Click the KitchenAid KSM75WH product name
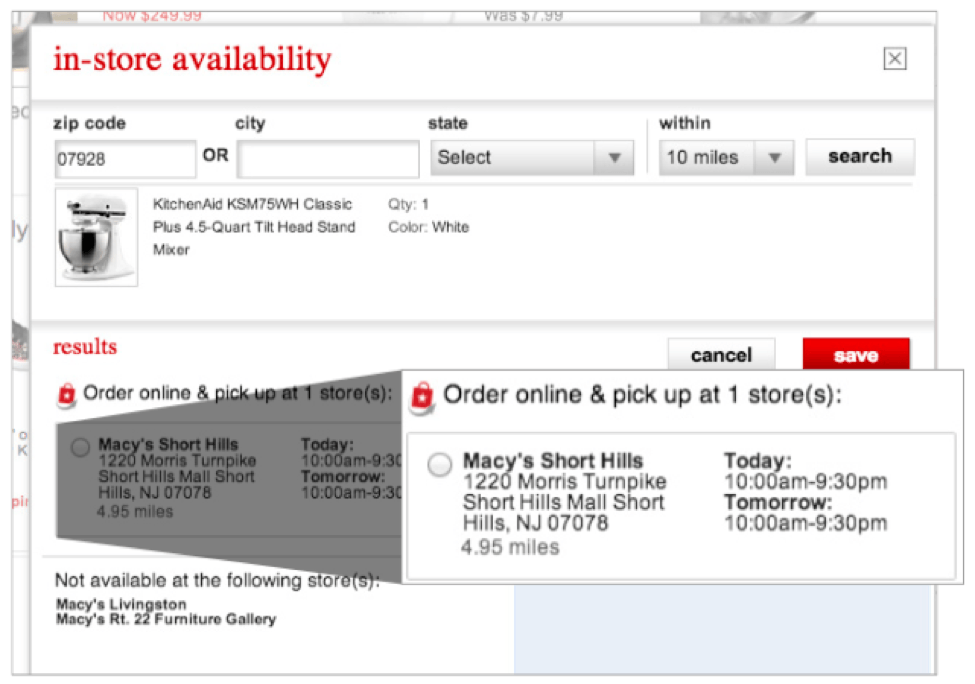 click(x=253, y=227)
